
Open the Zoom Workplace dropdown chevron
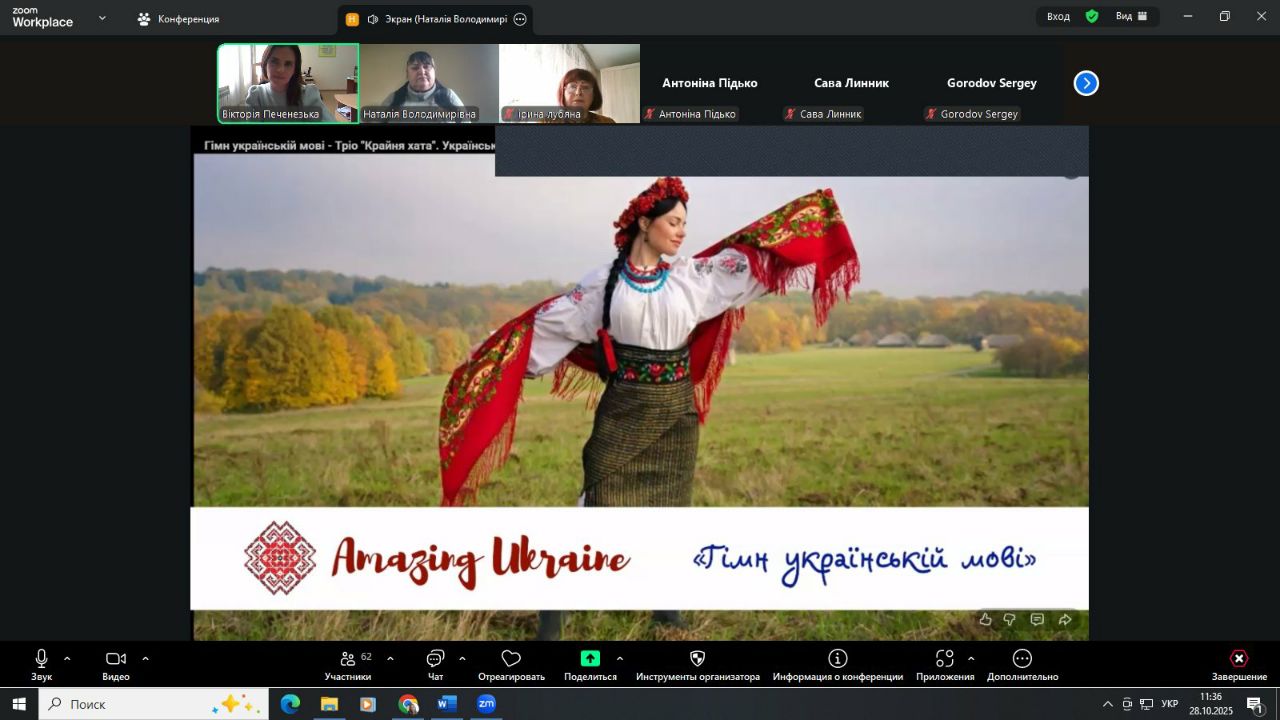pos(102,18)
